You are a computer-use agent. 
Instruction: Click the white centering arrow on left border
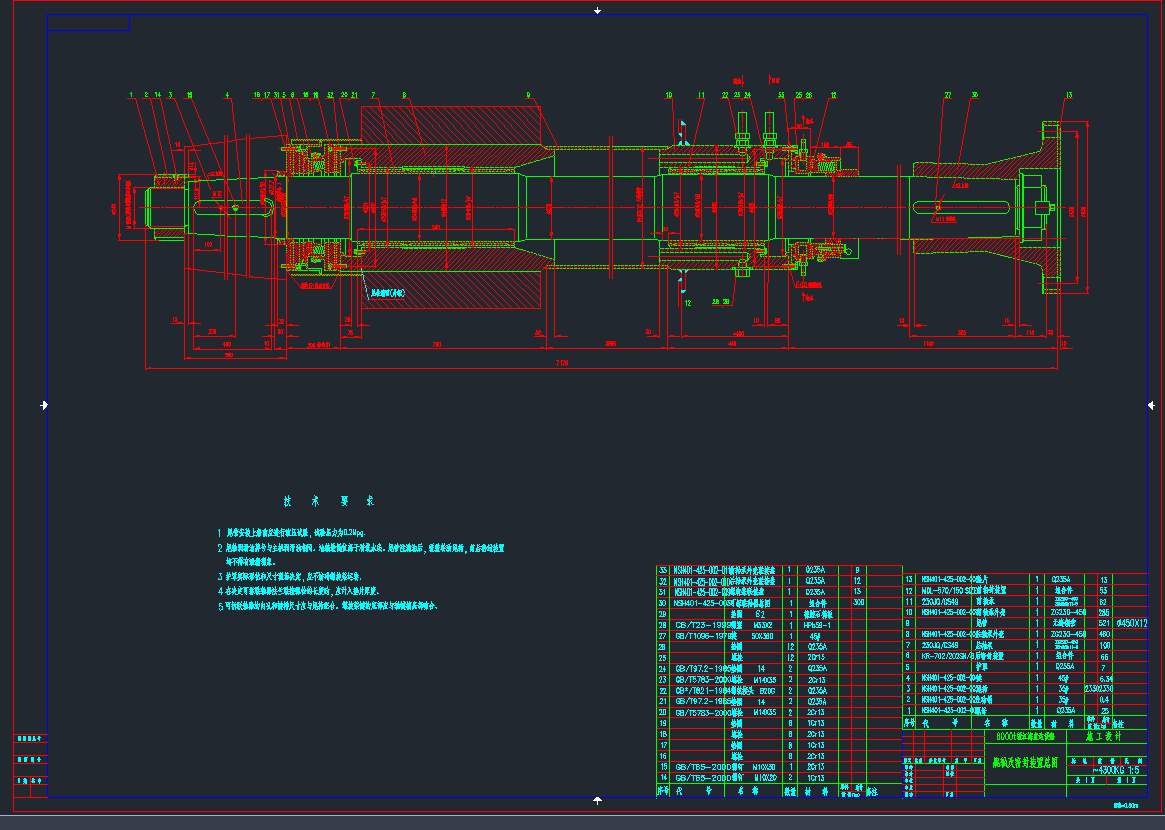(x=44, y=405)
